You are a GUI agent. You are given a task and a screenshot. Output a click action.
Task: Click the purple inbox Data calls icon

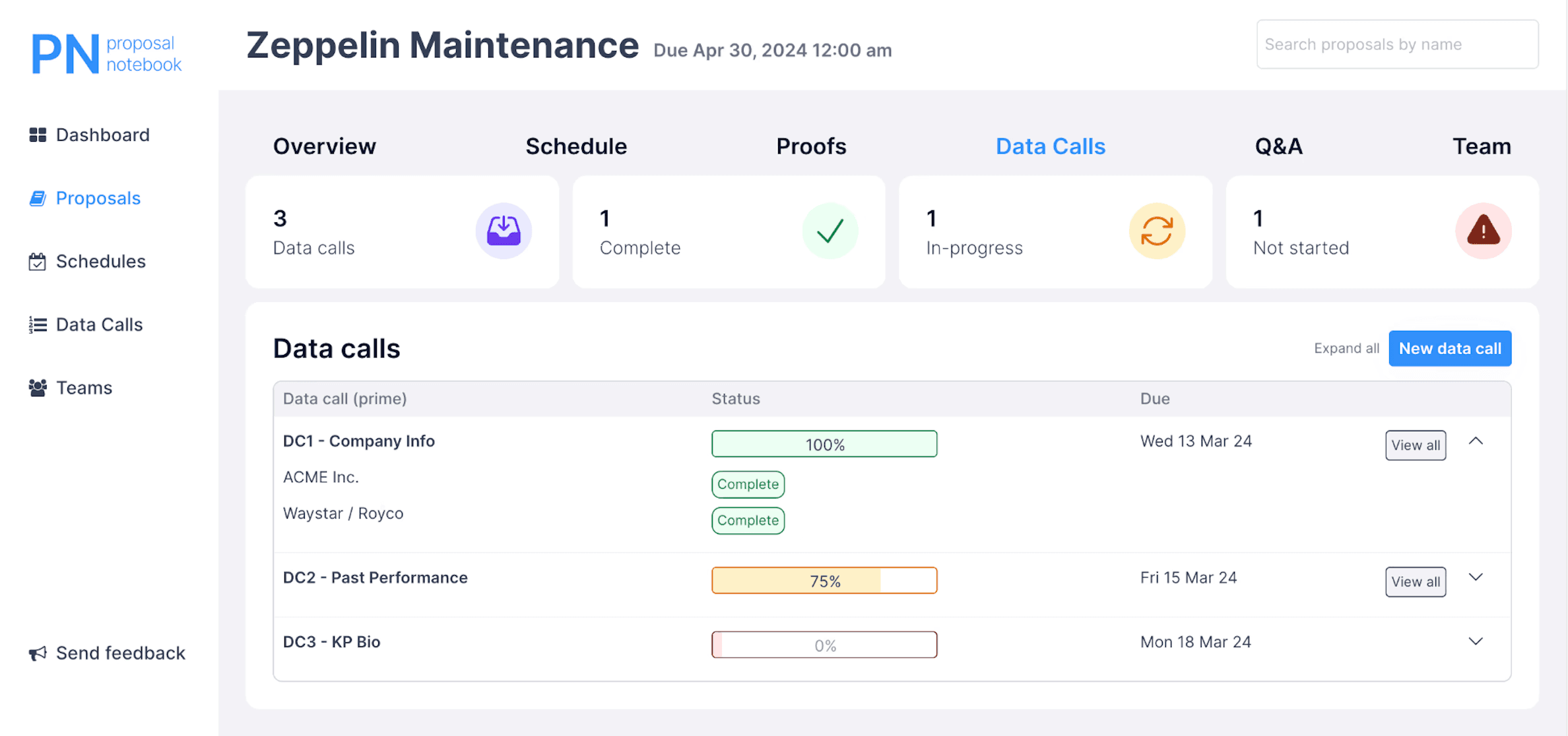tap(504, 231)
